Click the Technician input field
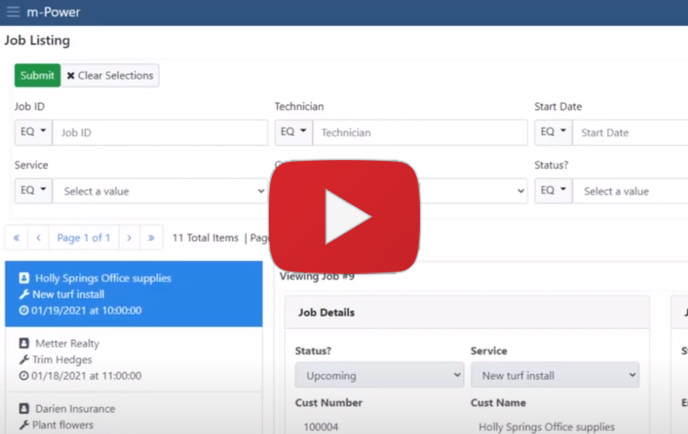 pyautogui.click(x=419, y=133)
